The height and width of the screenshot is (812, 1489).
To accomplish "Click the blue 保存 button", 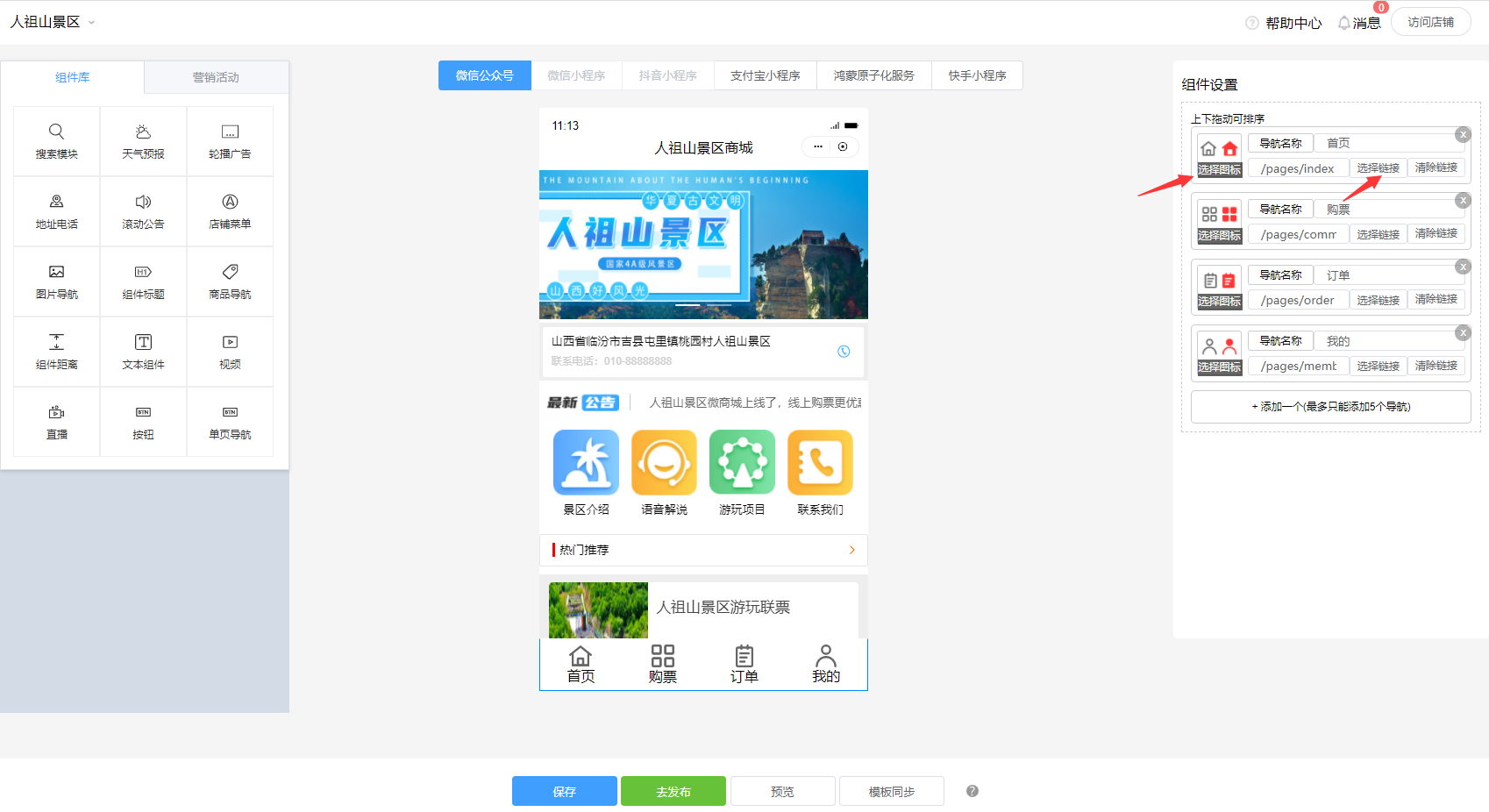I will pos(564,791).
